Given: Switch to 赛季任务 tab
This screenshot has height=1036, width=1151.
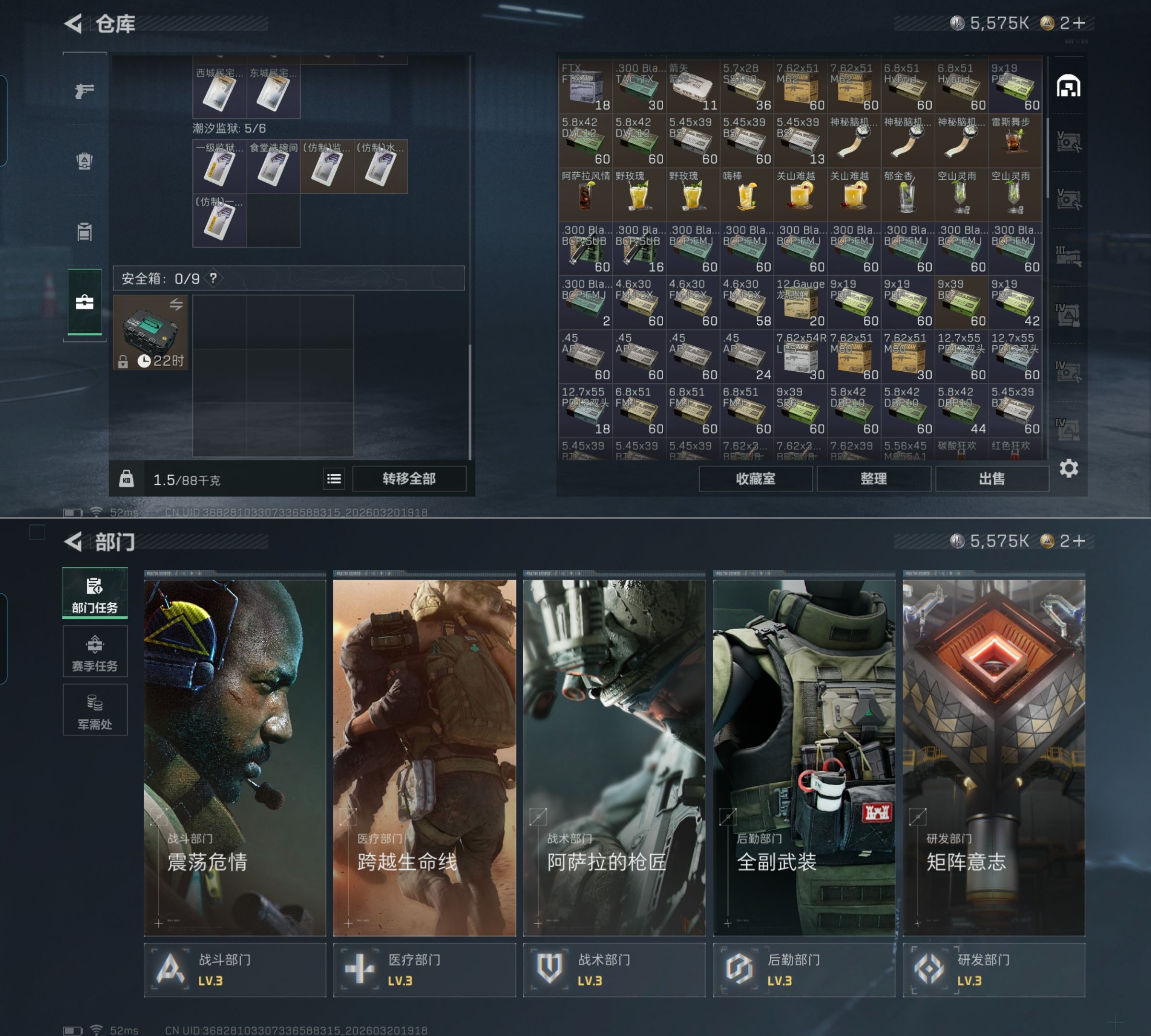Looking at the screenshot, I should 95,652.
